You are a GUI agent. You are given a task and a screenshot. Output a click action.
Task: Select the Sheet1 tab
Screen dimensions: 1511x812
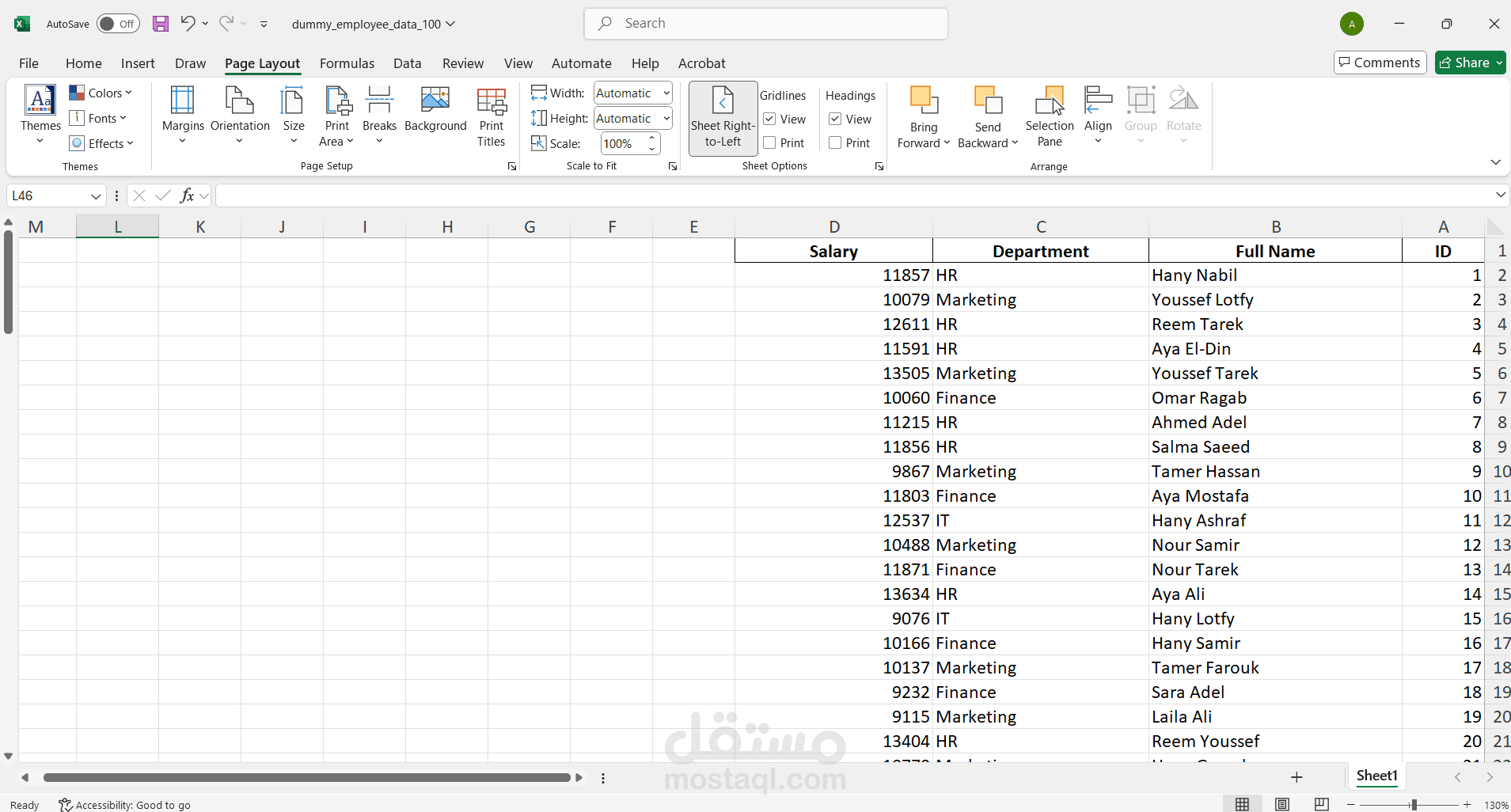coord(1376,776)
